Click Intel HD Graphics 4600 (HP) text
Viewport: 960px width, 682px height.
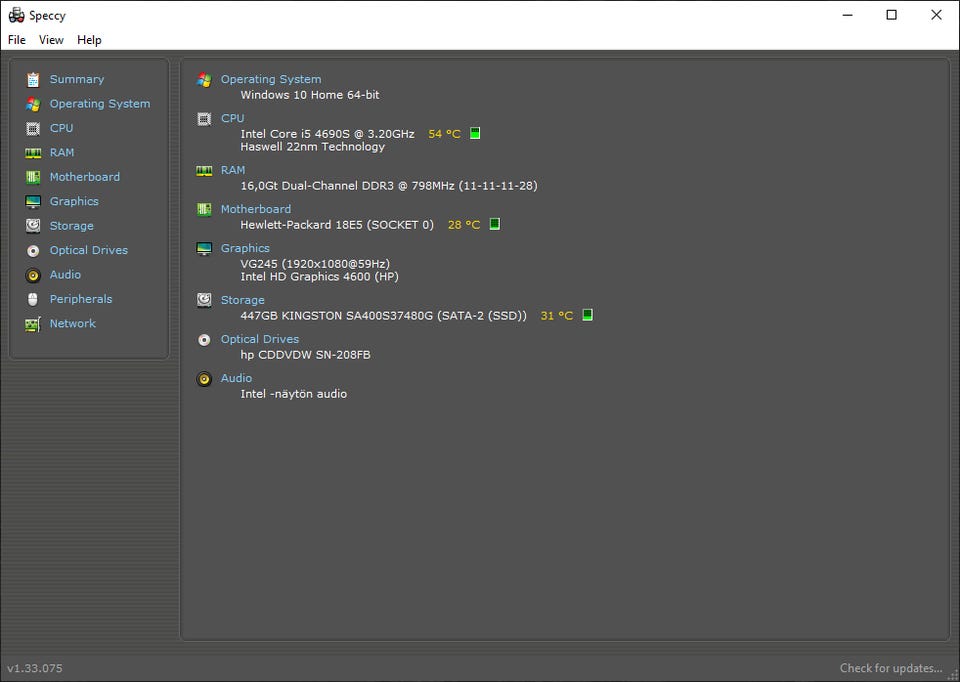pyautogui.click(x=320, y=277)
